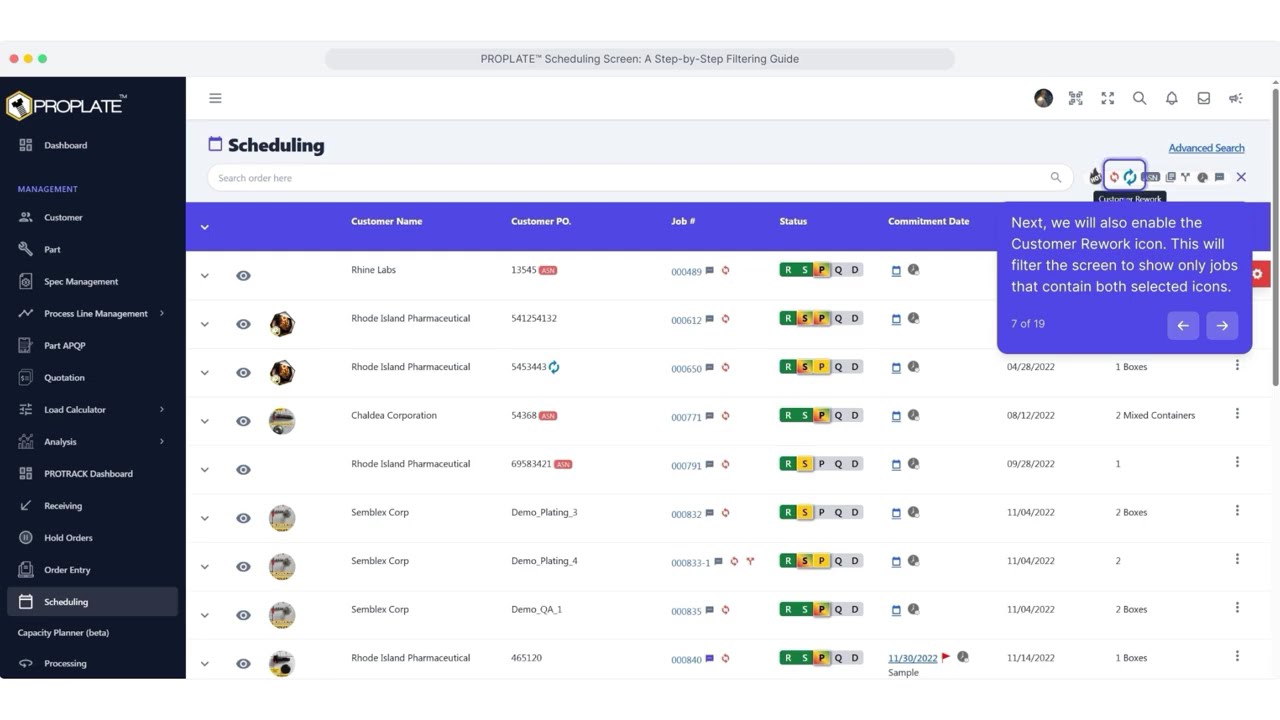Open the inbox tray icon
Screen dimensions: 1280x720
(1204, 98)
